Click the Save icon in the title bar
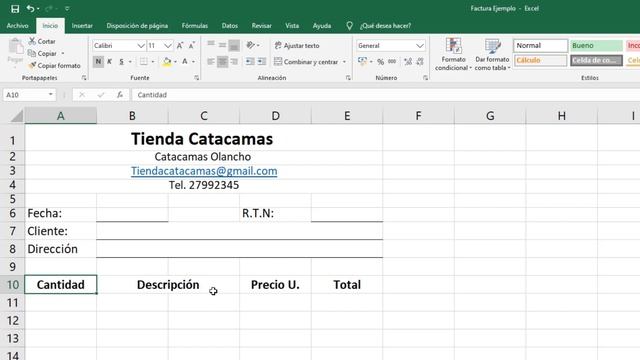Image resolution: width=640 pixels, height=360 pixels. pyautogui.click(x=15, y=9)
